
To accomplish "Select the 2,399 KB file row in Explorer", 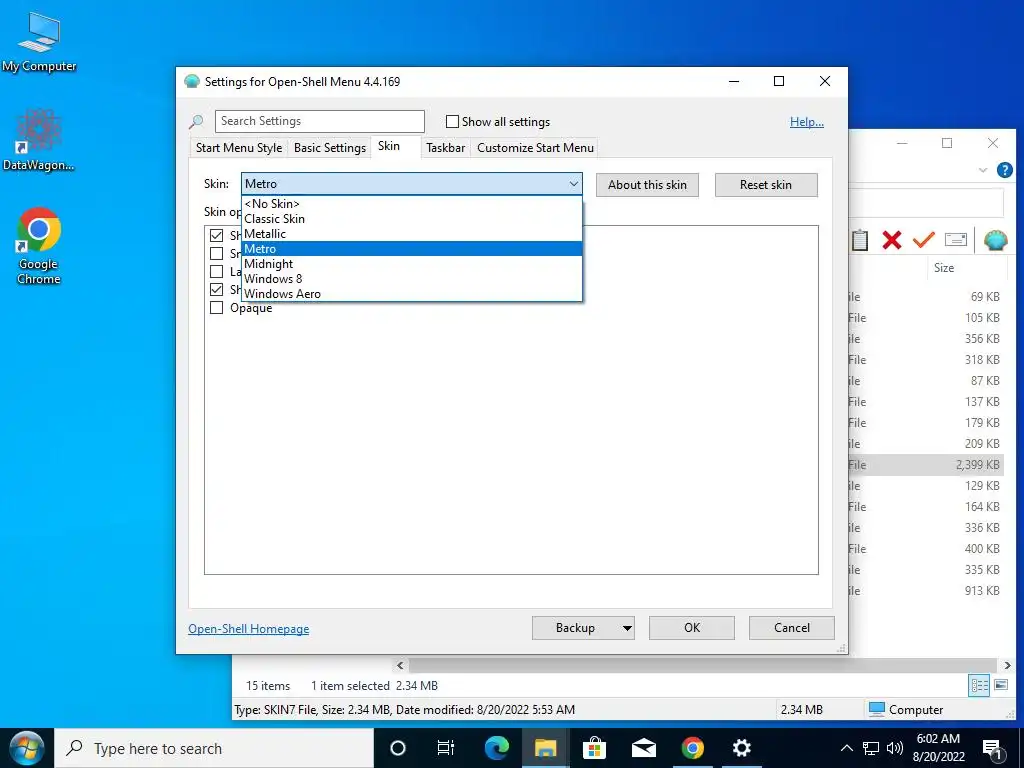I will click(926, 465).
